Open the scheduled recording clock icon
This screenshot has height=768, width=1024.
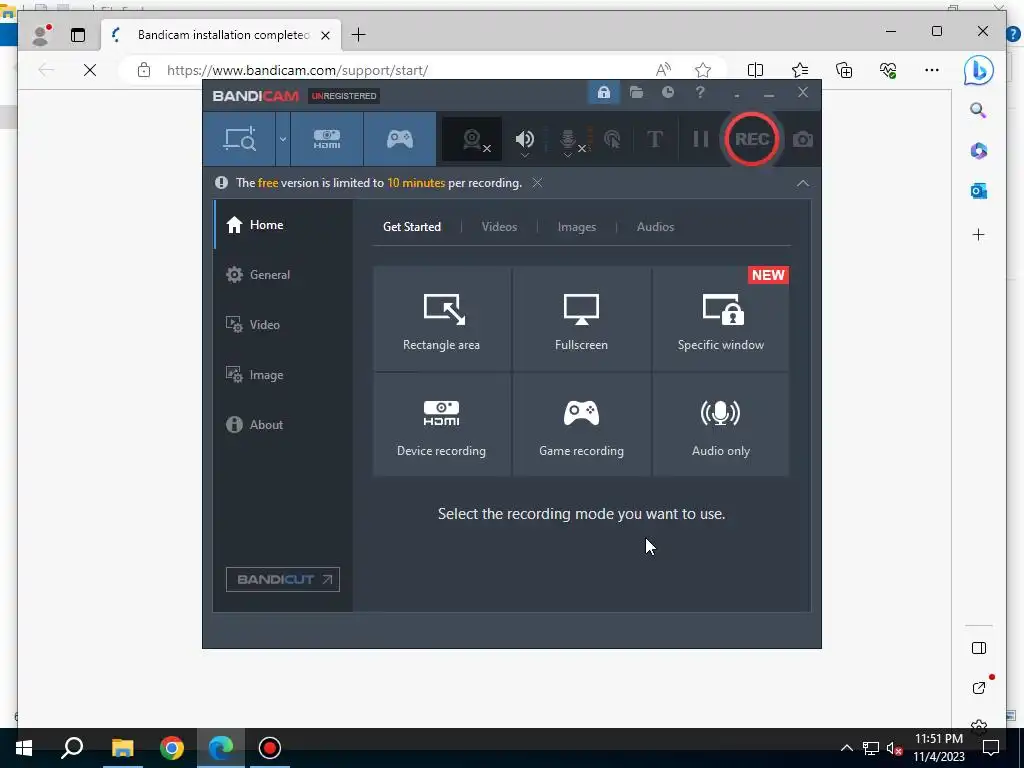coord(667,93)
